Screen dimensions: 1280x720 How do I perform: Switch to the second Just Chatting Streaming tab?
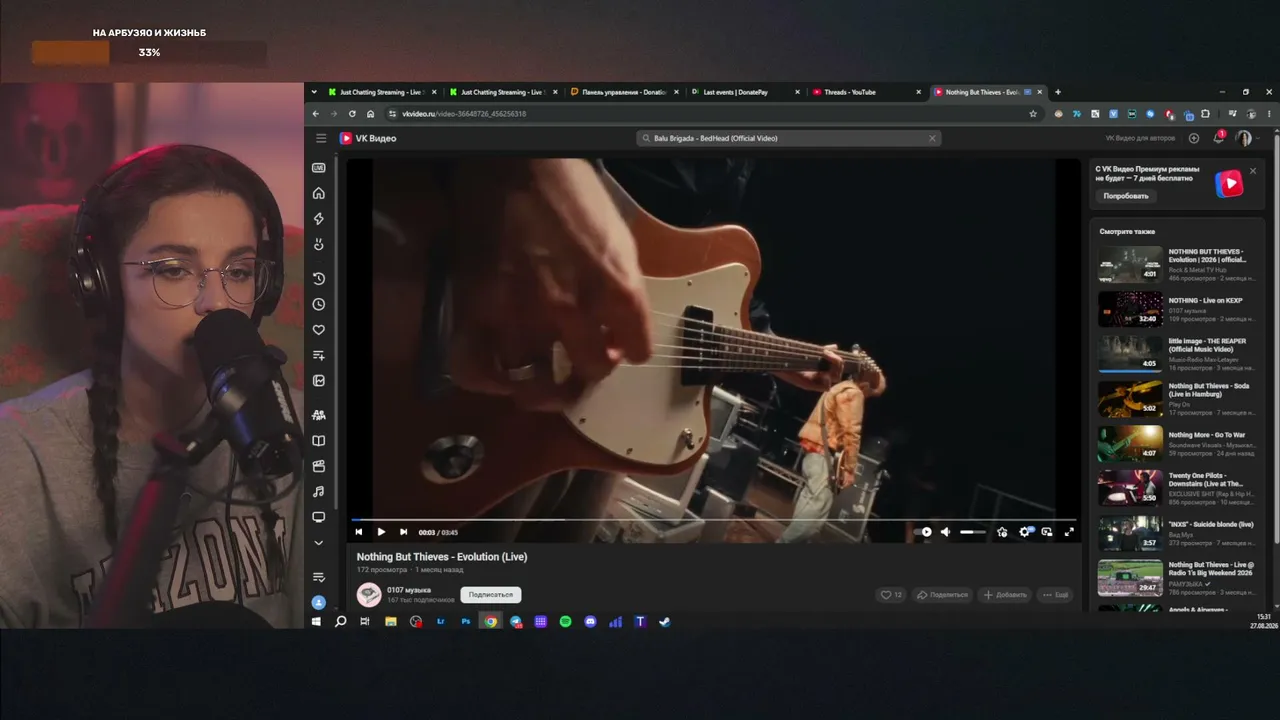[x=504, y=92]
